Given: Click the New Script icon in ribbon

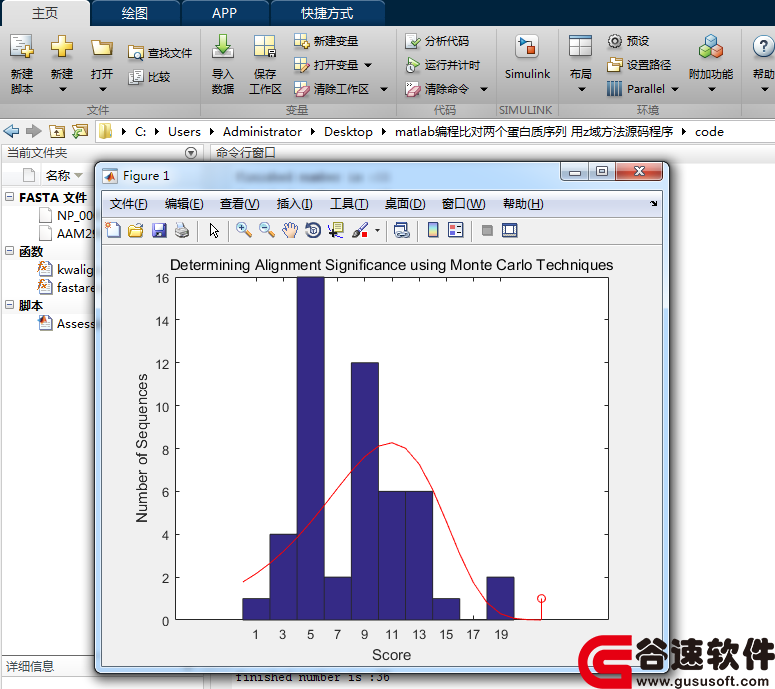Looking at the screenshot, I should point(22,47).
